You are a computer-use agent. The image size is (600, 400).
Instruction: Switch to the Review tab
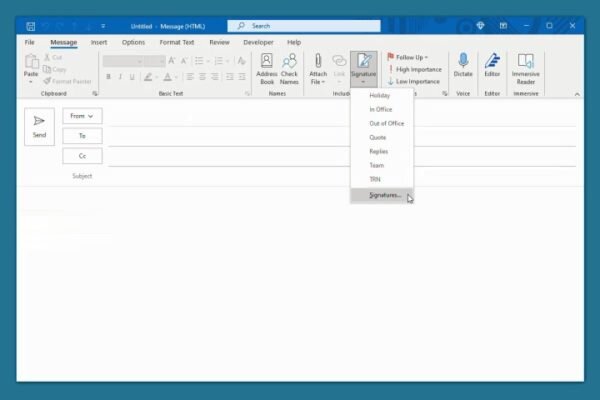tap(219, 42)
